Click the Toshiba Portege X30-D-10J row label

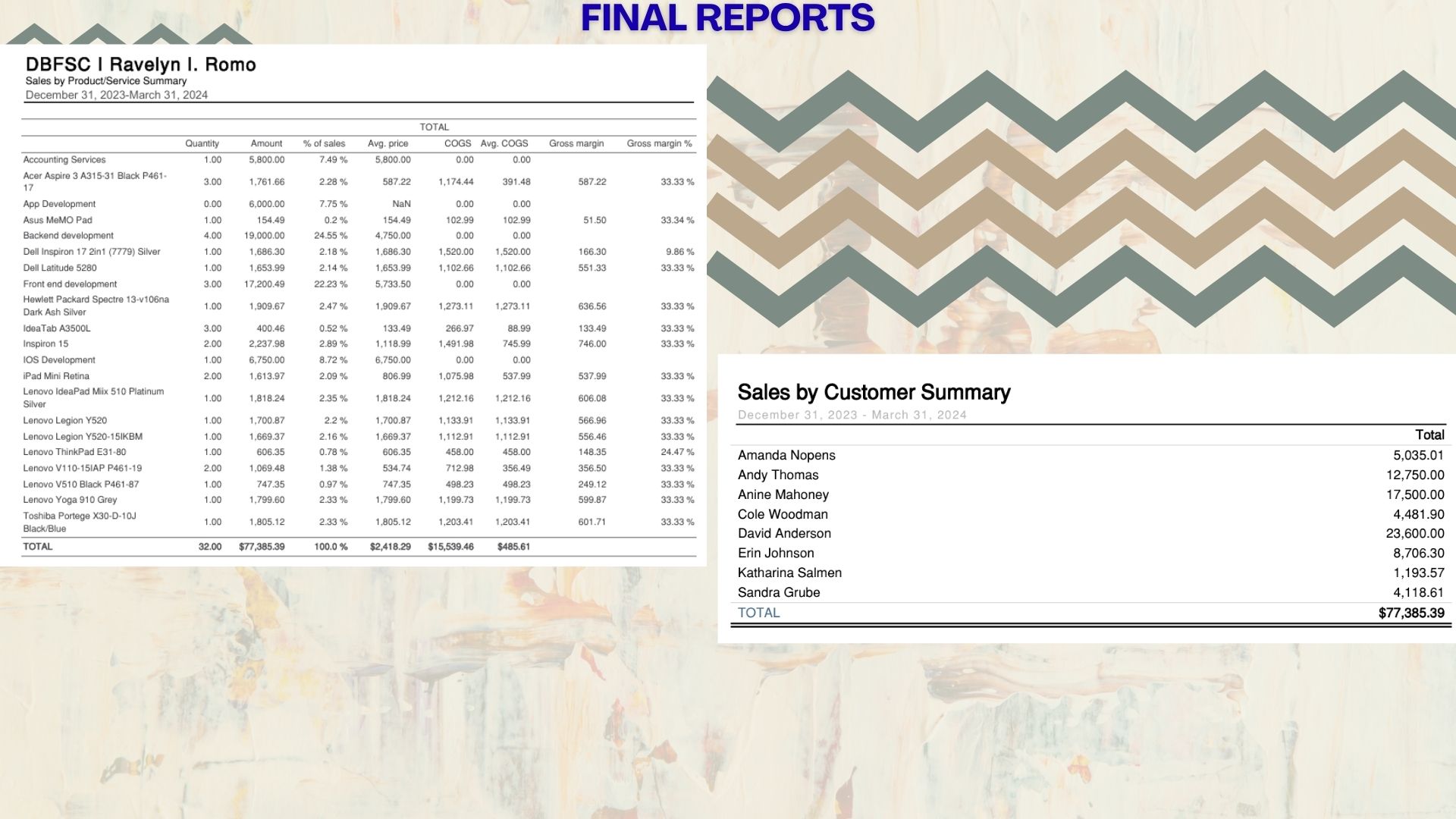coord(80,522)
